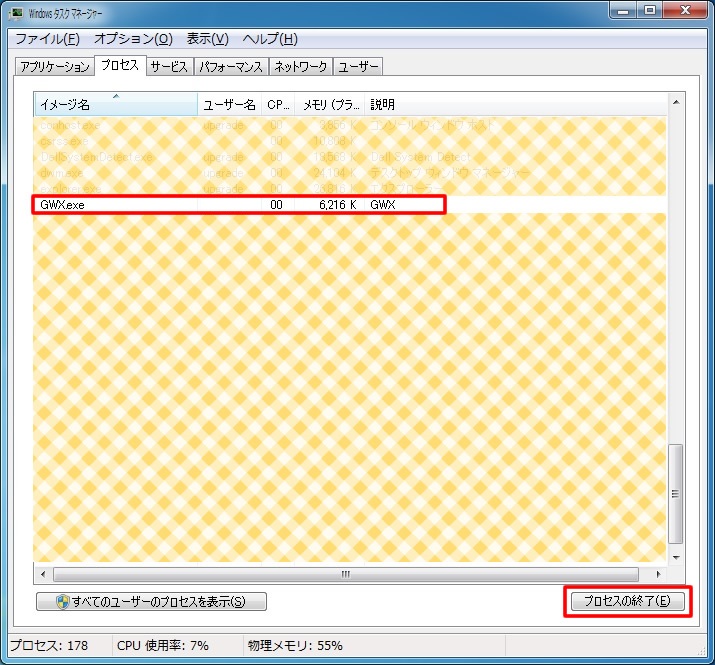This screenshot has width=715, height=665.
Task: Click the horizontal scrollbar thumb
Action: (346, 574)
